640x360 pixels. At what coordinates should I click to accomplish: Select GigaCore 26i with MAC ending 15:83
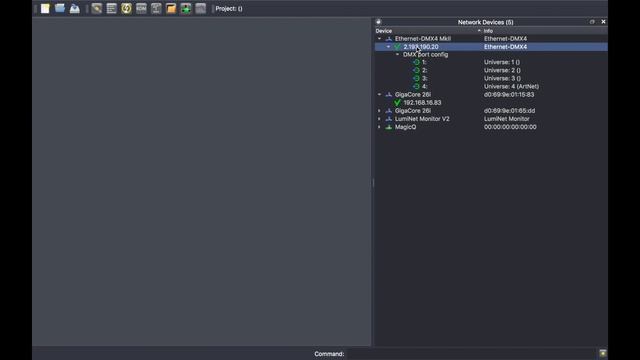pos(491,95)
